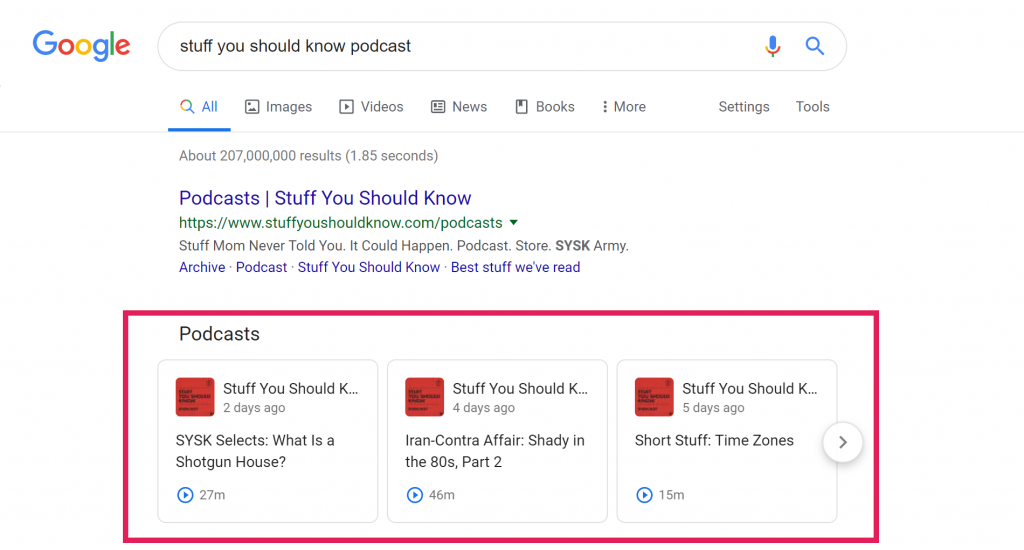
Task: Open search Settings
Action: pos(744,106)
